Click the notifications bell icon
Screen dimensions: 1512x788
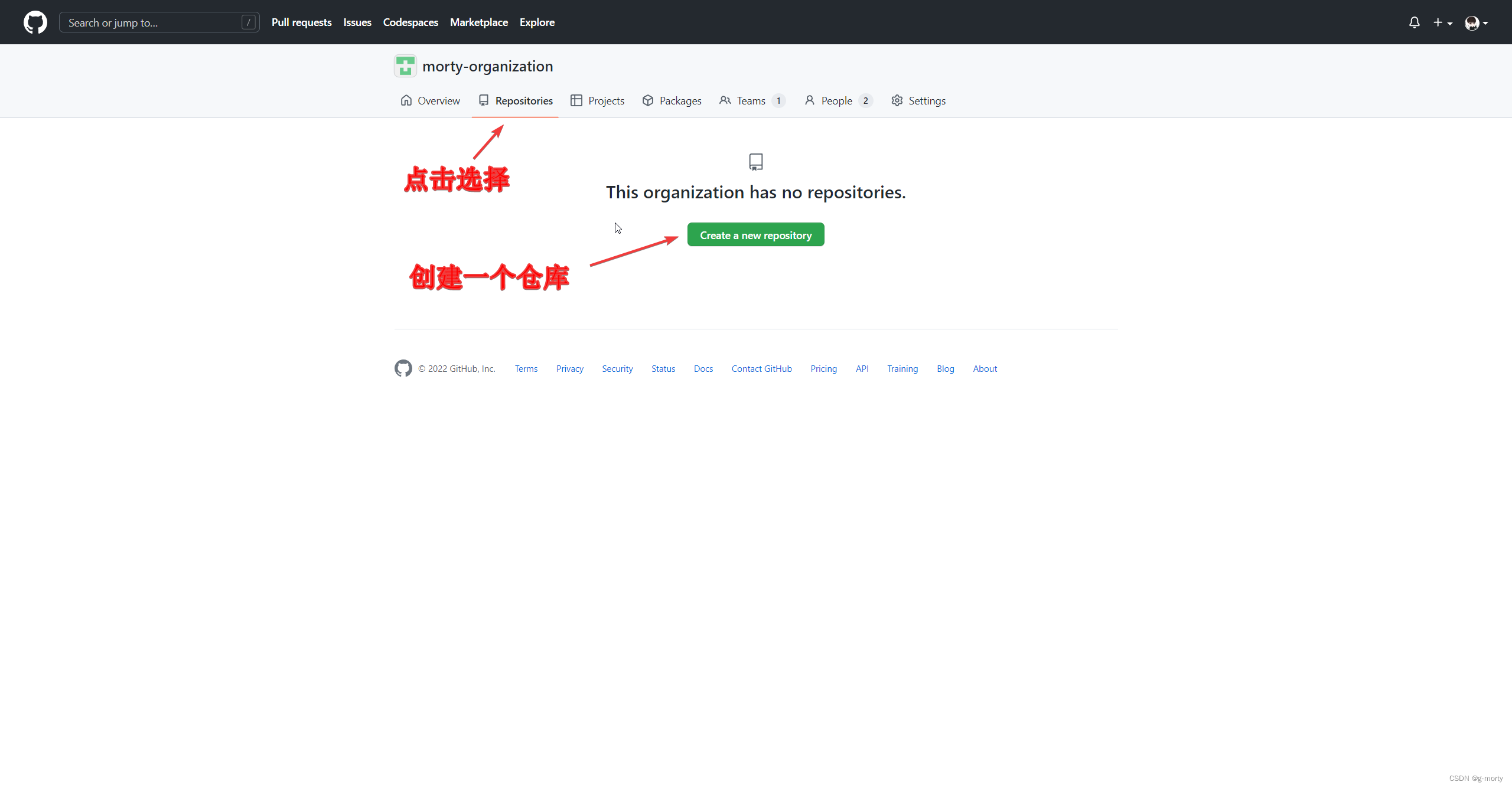pyautogui.click(x=1414, y=22)
